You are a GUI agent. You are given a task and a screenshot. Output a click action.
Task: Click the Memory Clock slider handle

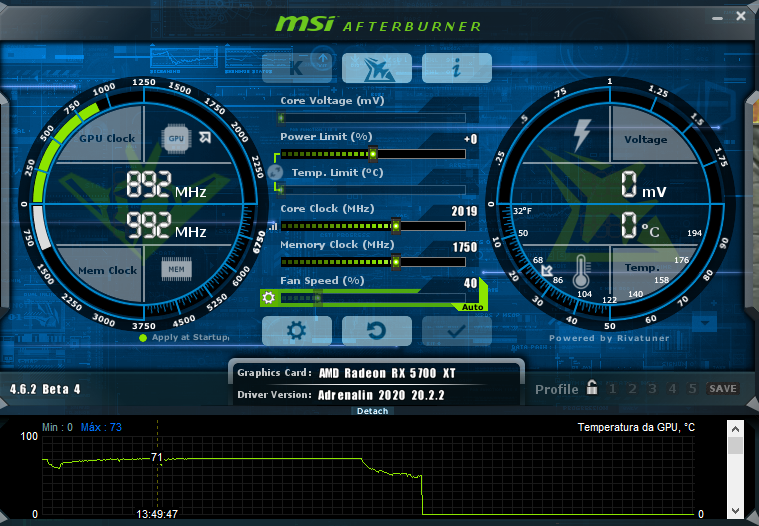[396, 262]
